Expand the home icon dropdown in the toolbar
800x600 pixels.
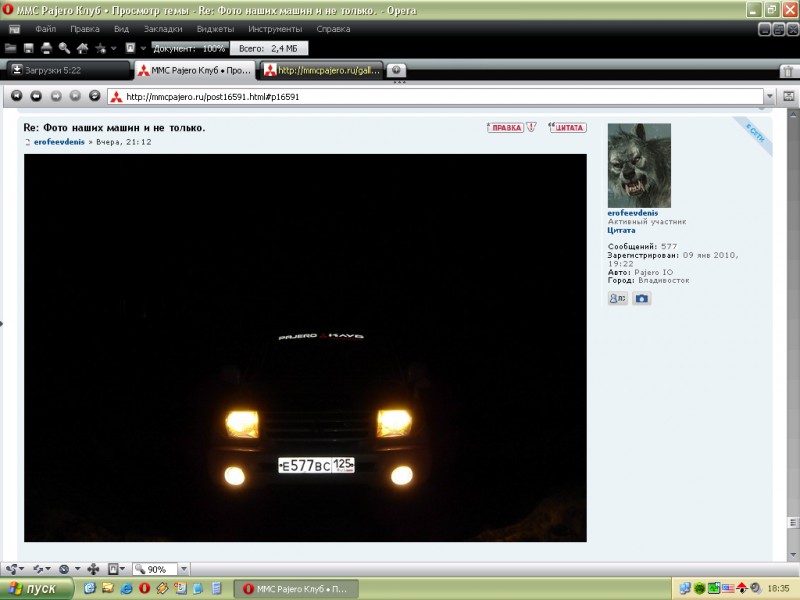coord(114,48)
